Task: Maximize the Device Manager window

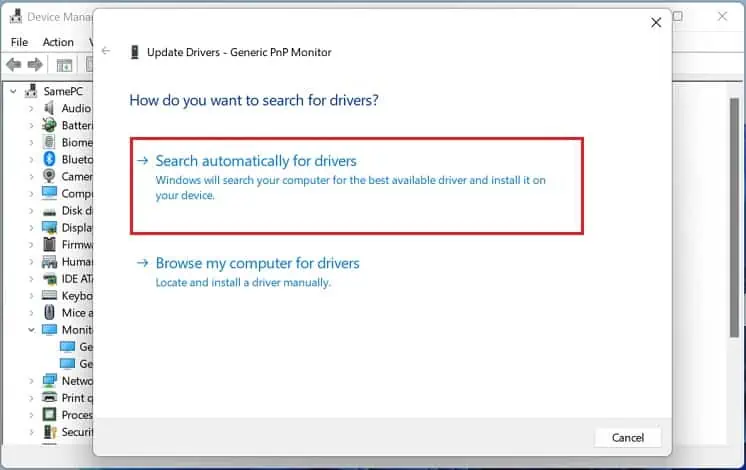Action: tap(677, 16)
